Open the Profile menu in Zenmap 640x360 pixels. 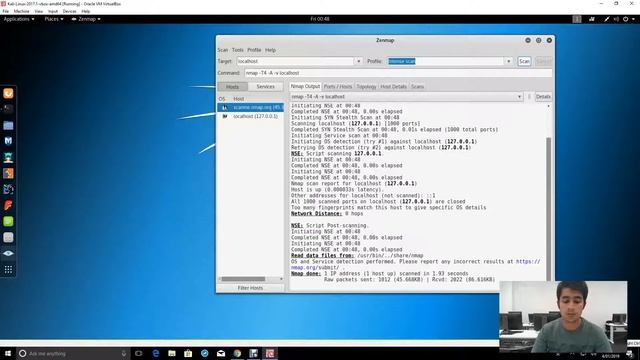click(254, 50)
